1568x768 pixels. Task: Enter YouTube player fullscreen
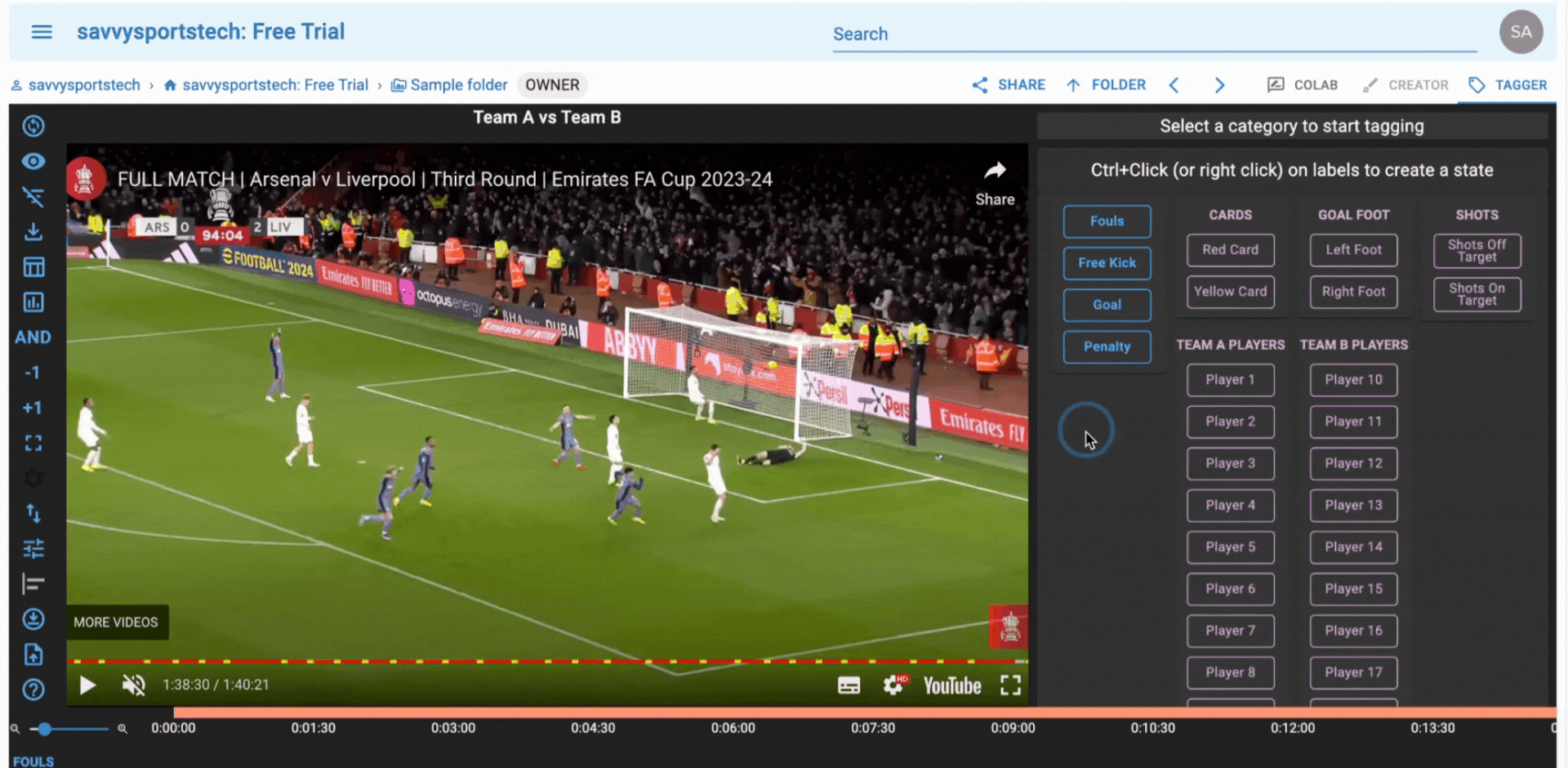(1011, 685)
